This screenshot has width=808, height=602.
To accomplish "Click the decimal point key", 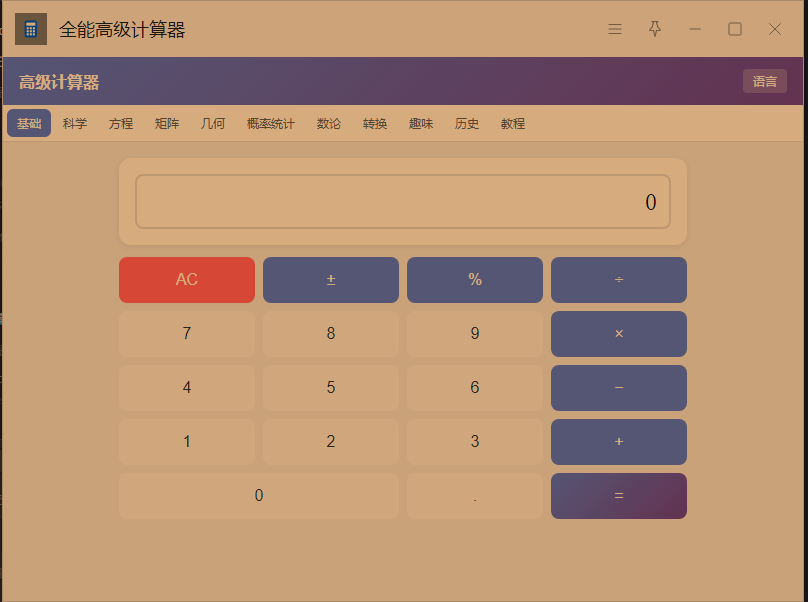I will [x=475, y=496].
